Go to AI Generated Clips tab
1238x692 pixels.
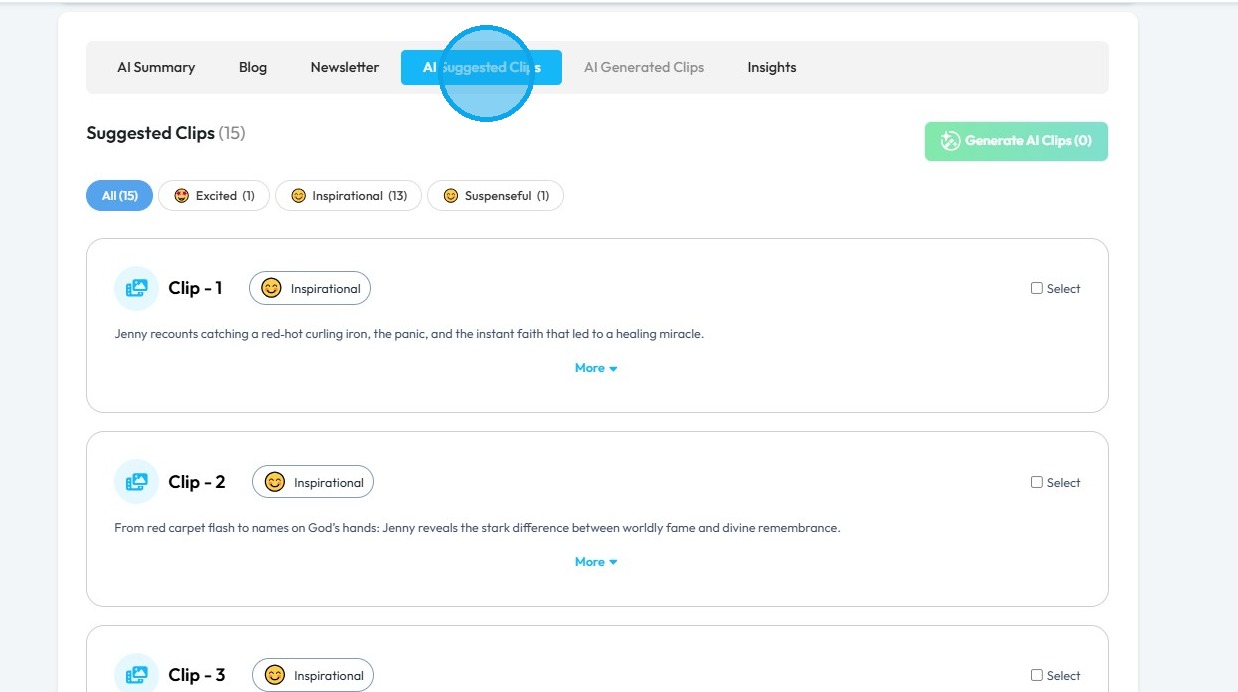(644, 67)
